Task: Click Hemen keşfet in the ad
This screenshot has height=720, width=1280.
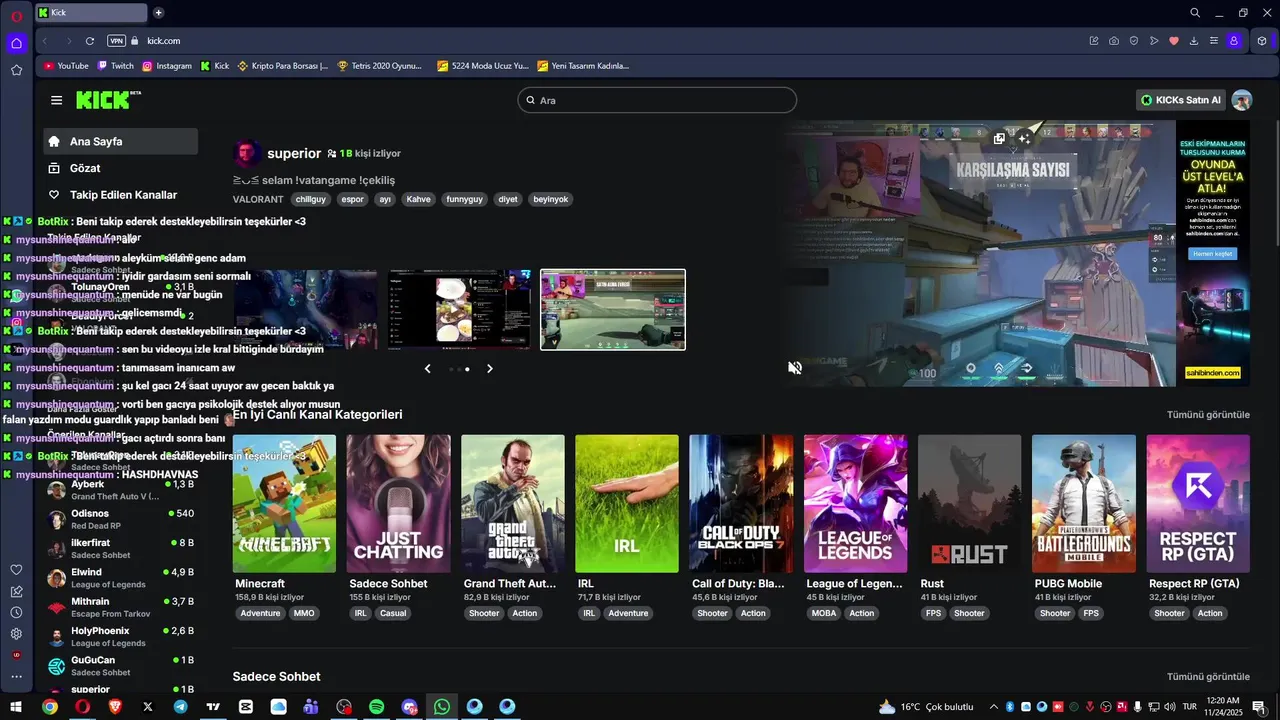Action: point(1212,254)
